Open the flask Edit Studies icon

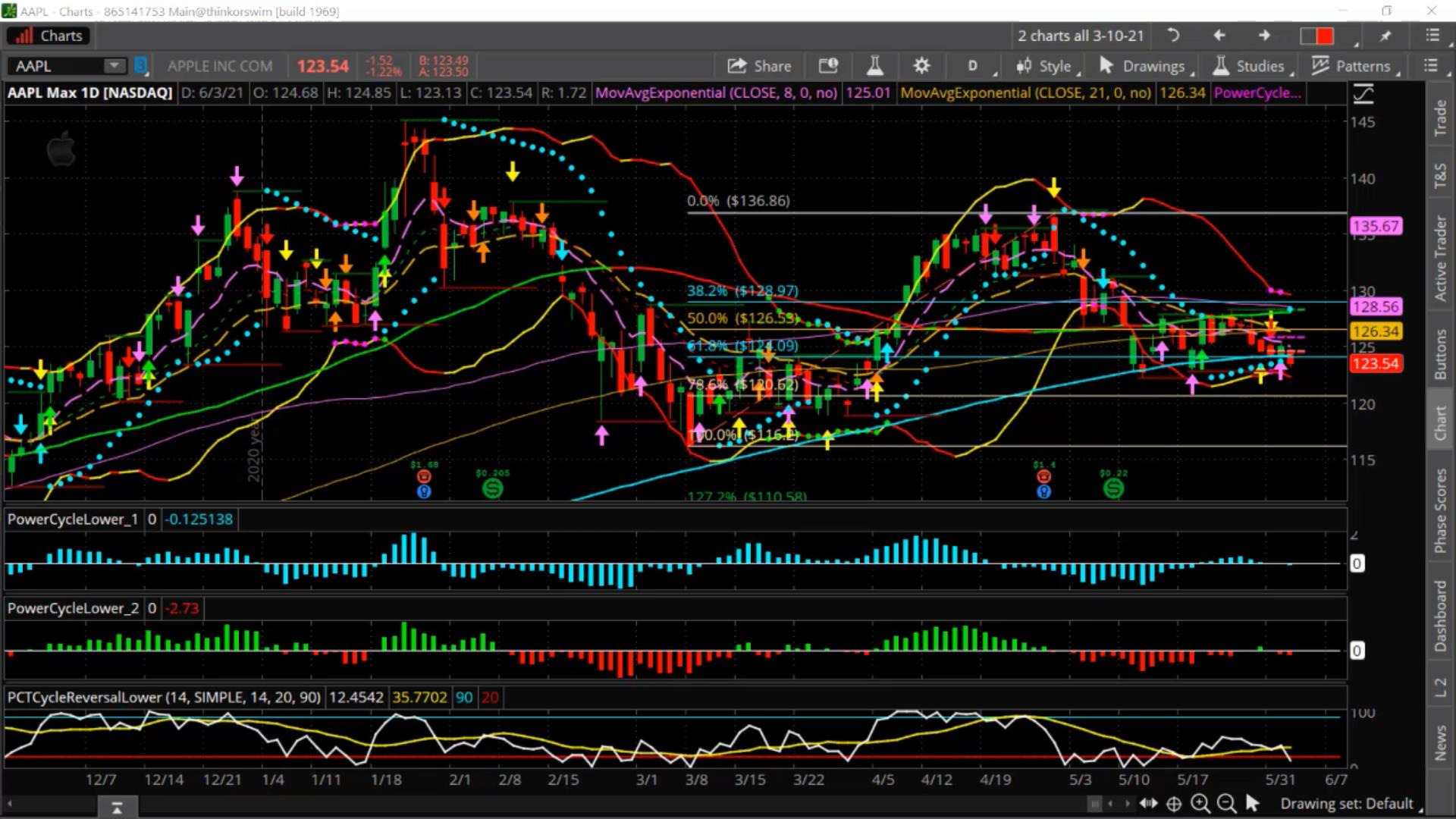874,66
